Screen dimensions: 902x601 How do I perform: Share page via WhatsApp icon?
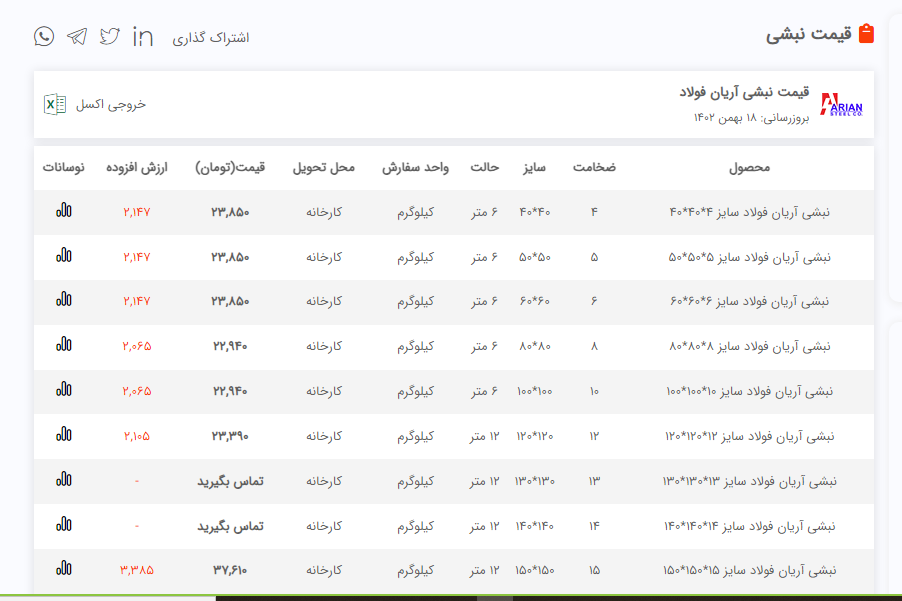pos(44,37)
